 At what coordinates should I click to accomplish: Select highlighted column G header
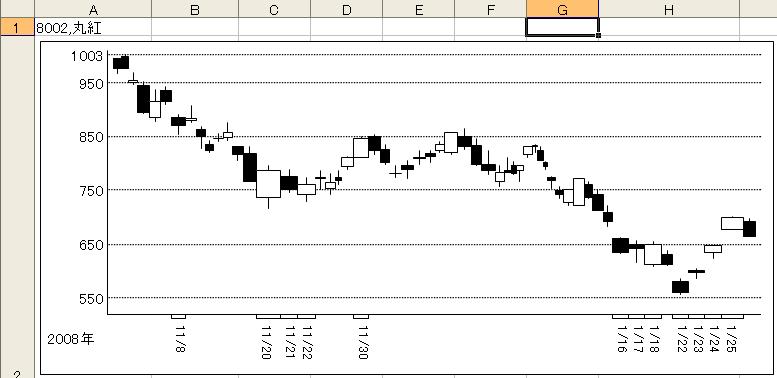562,9
